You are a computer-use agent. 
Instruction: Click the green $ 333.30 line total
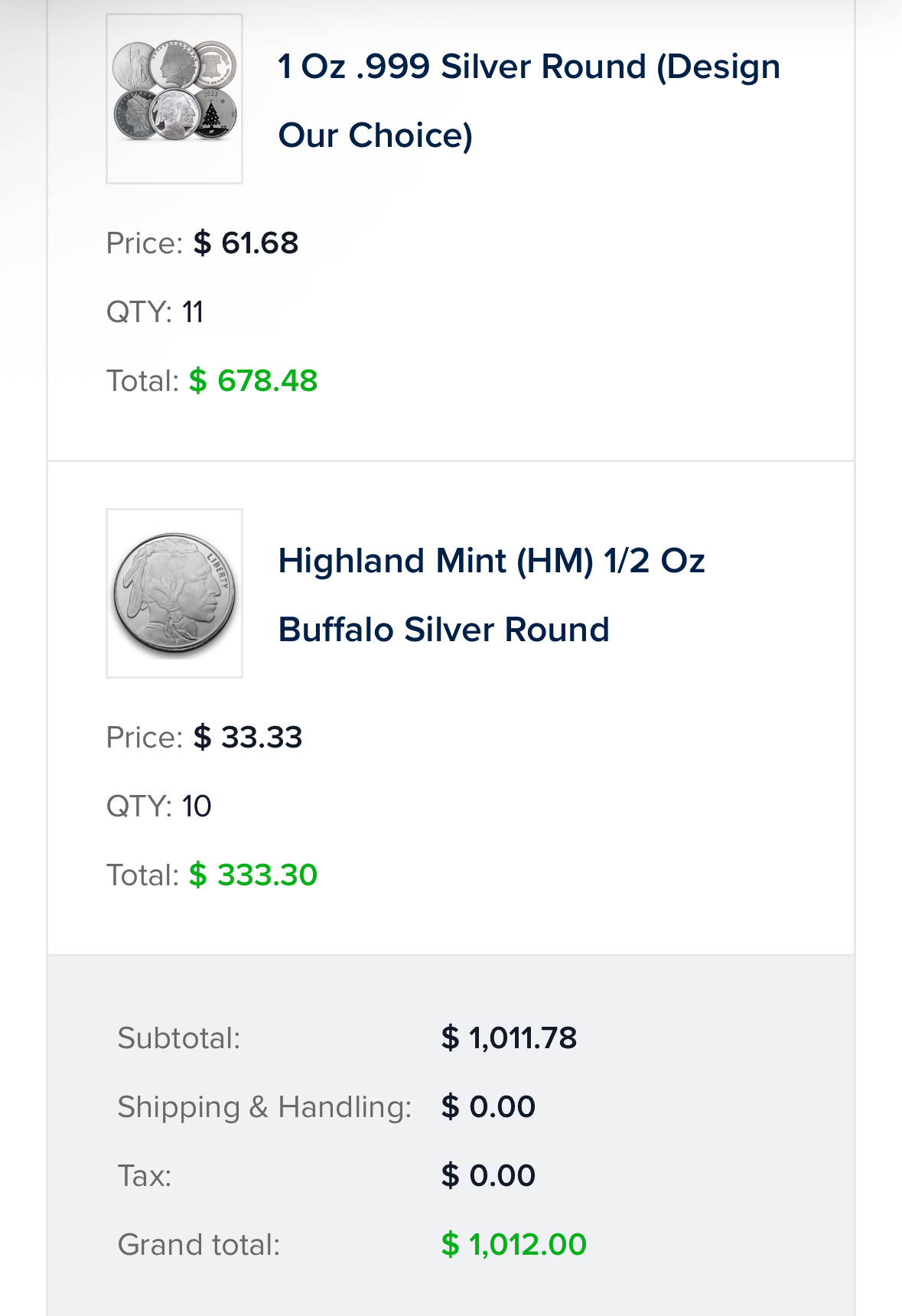253,875
